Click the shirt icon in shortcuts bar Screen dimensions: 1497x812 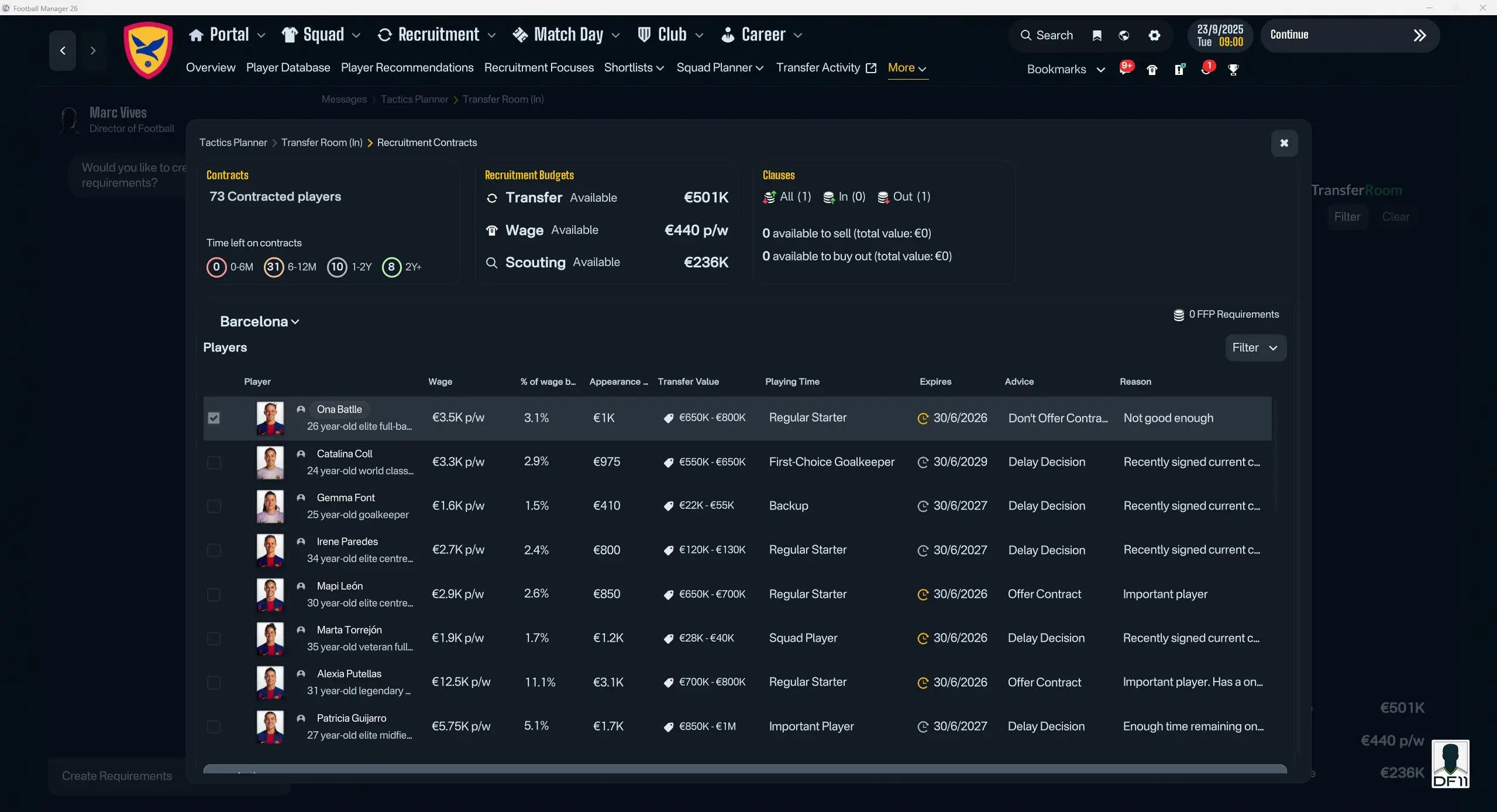click(x=1152, y=70)
